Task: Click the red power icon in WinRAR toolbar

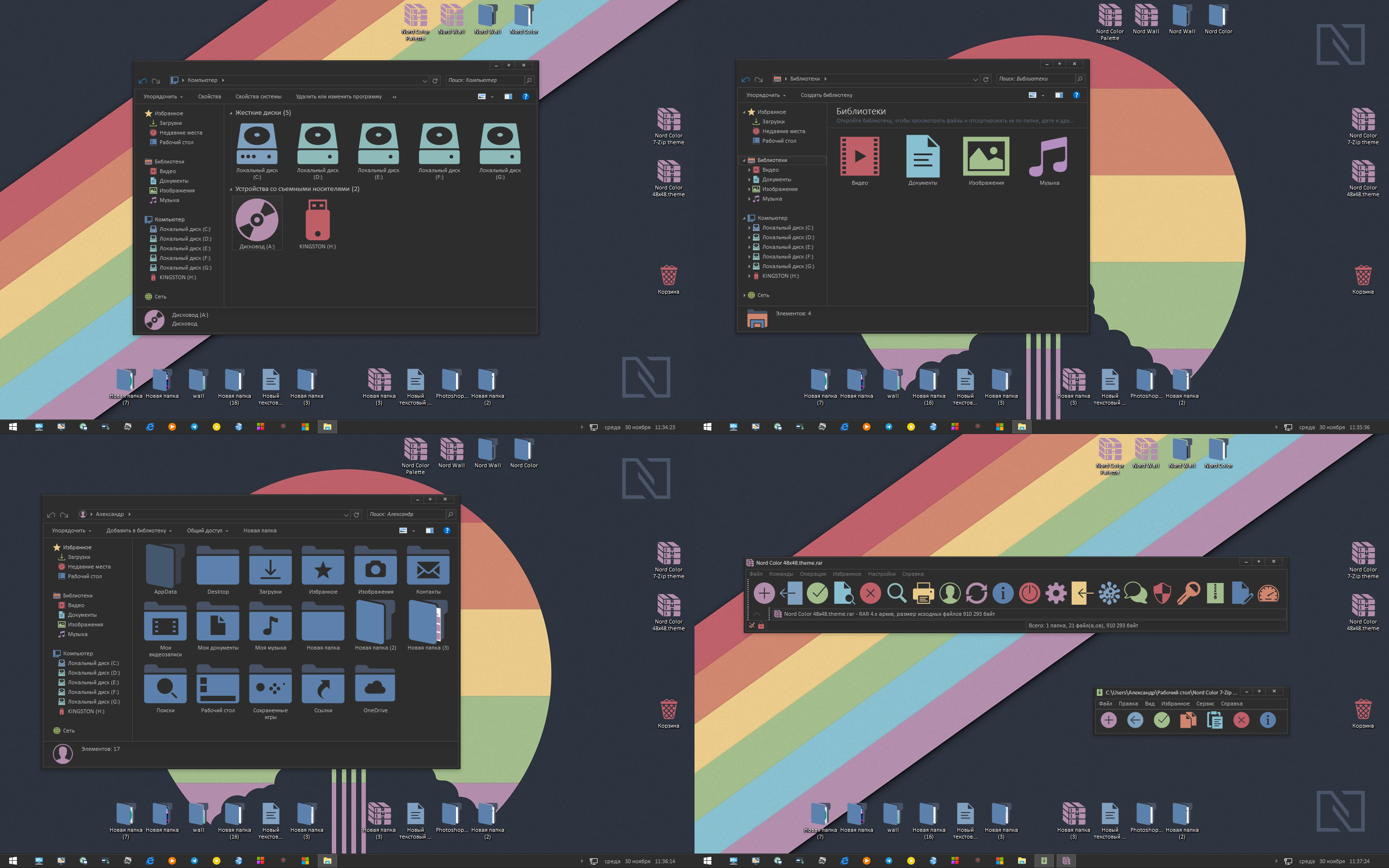Action: pos(1029,593)
